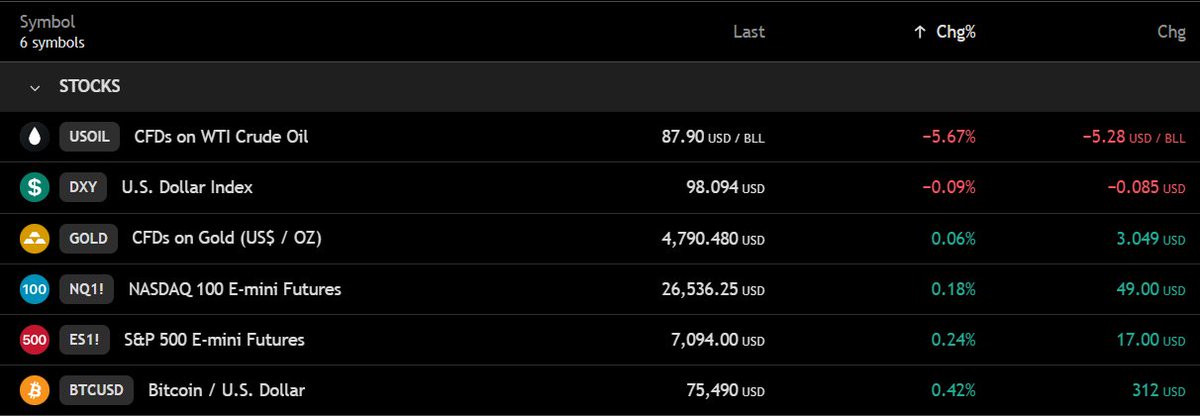1200x416 pixels.
Task: Sort by the Last column header
Action: tap(748, 32)
